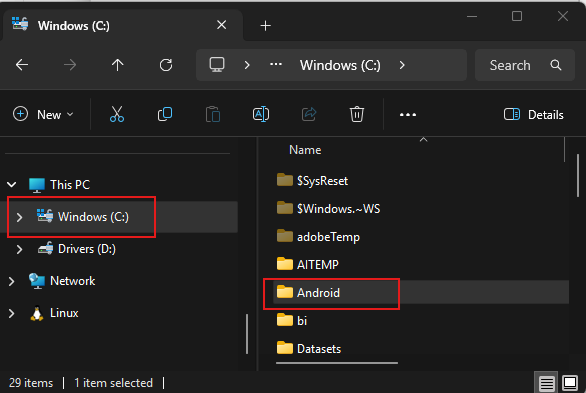Click the PC monitor icon in address bar
This screenshot has width=586, height=393.
pyautogui.click(x=217, y=65)
